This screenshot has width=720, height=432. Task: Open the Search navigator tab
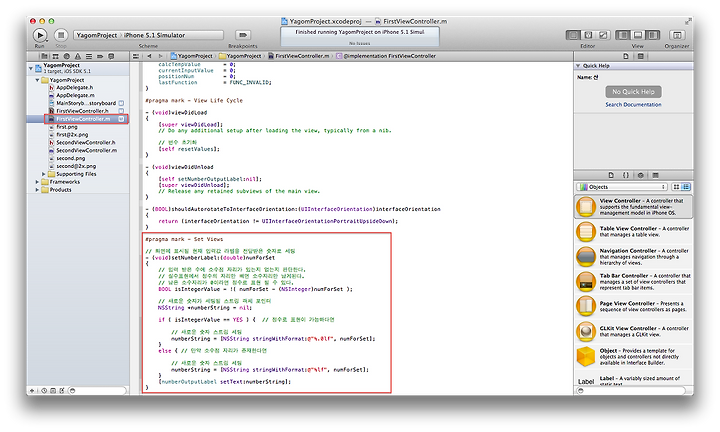coord(67,56)
